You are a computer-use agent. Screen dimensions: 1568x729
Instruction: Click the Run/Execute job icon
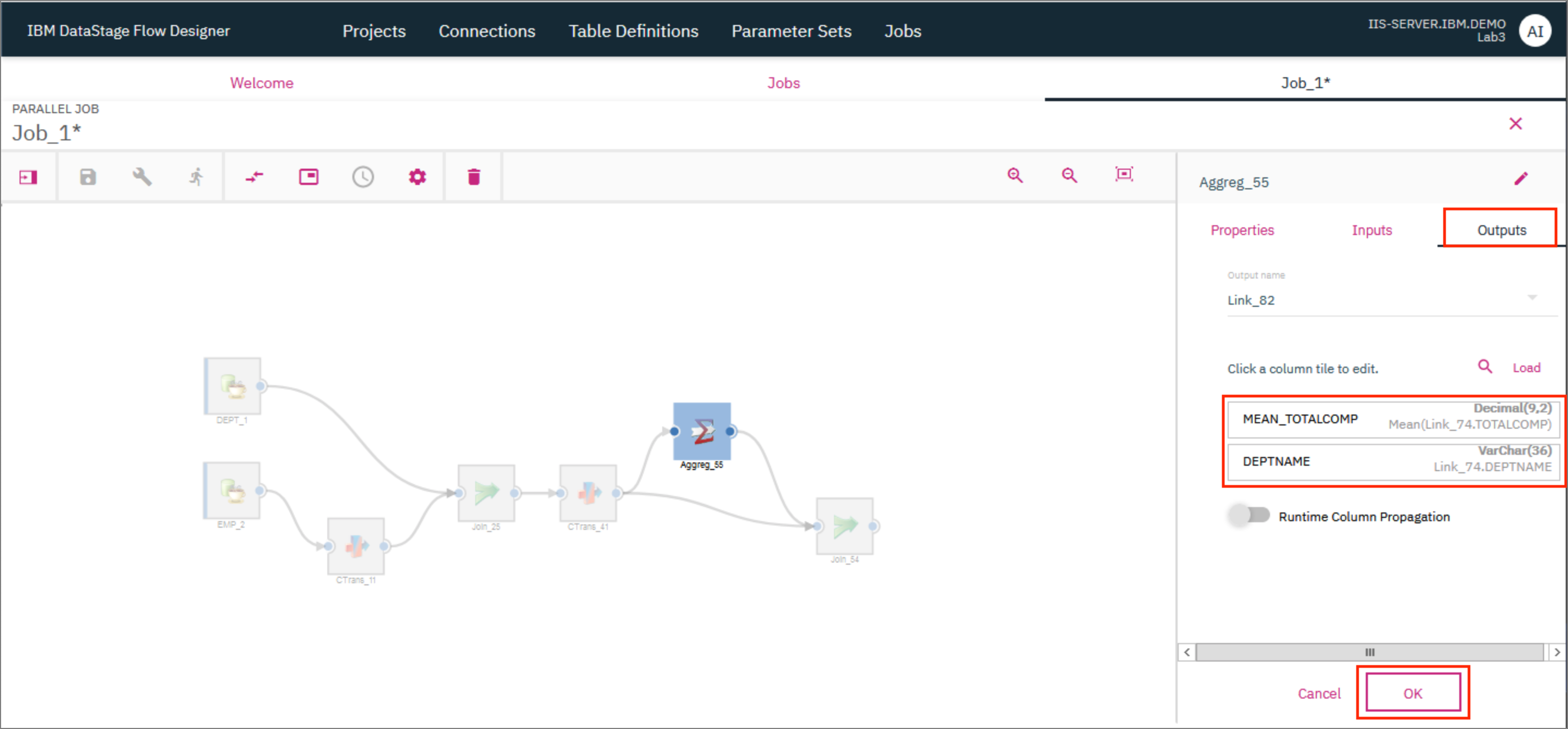[196, 177]
